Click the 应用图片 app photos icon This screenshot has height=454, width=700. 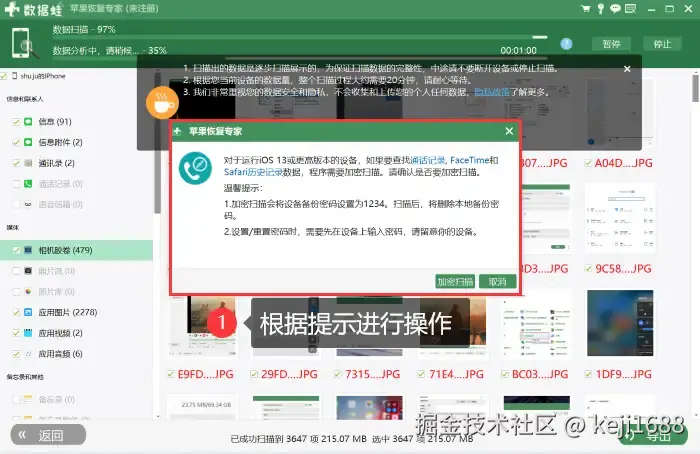[28, 312]
